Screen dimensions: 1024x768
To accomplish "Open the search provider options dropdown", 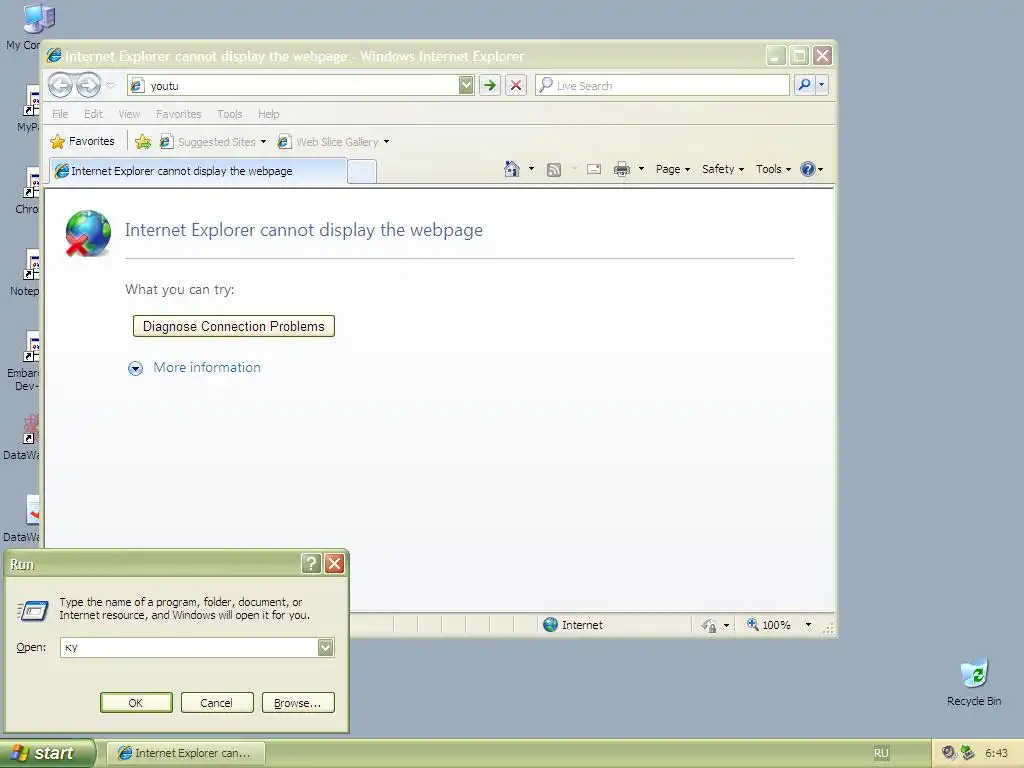I will [822, 85].
